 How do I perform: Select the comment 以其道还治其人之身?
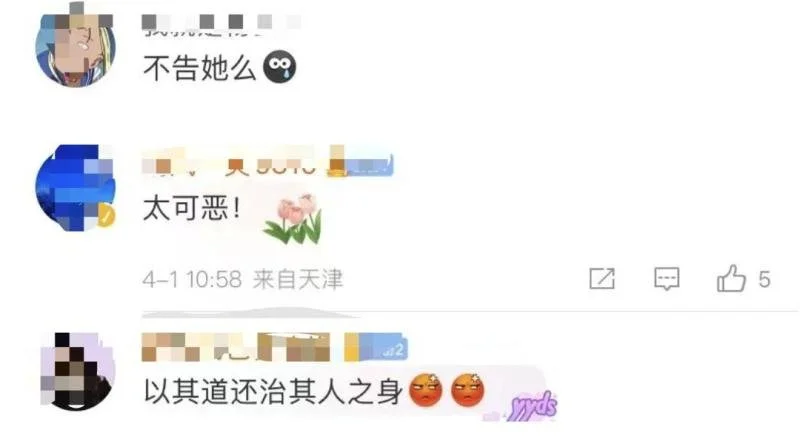point(273,391)
